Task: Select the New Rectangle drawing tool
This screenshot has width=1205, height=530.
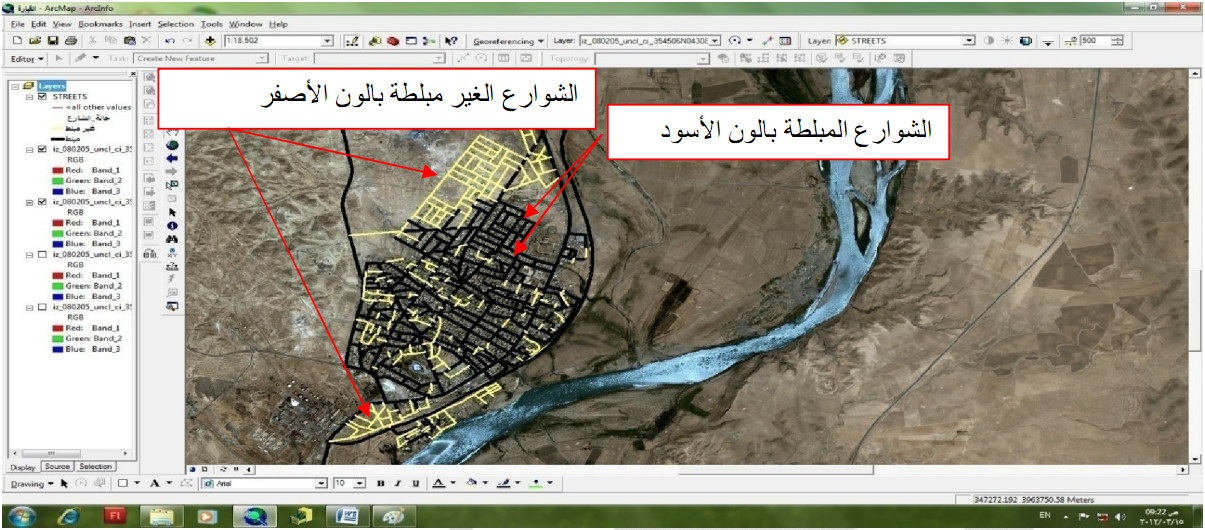Action: [x=122, y=483]
